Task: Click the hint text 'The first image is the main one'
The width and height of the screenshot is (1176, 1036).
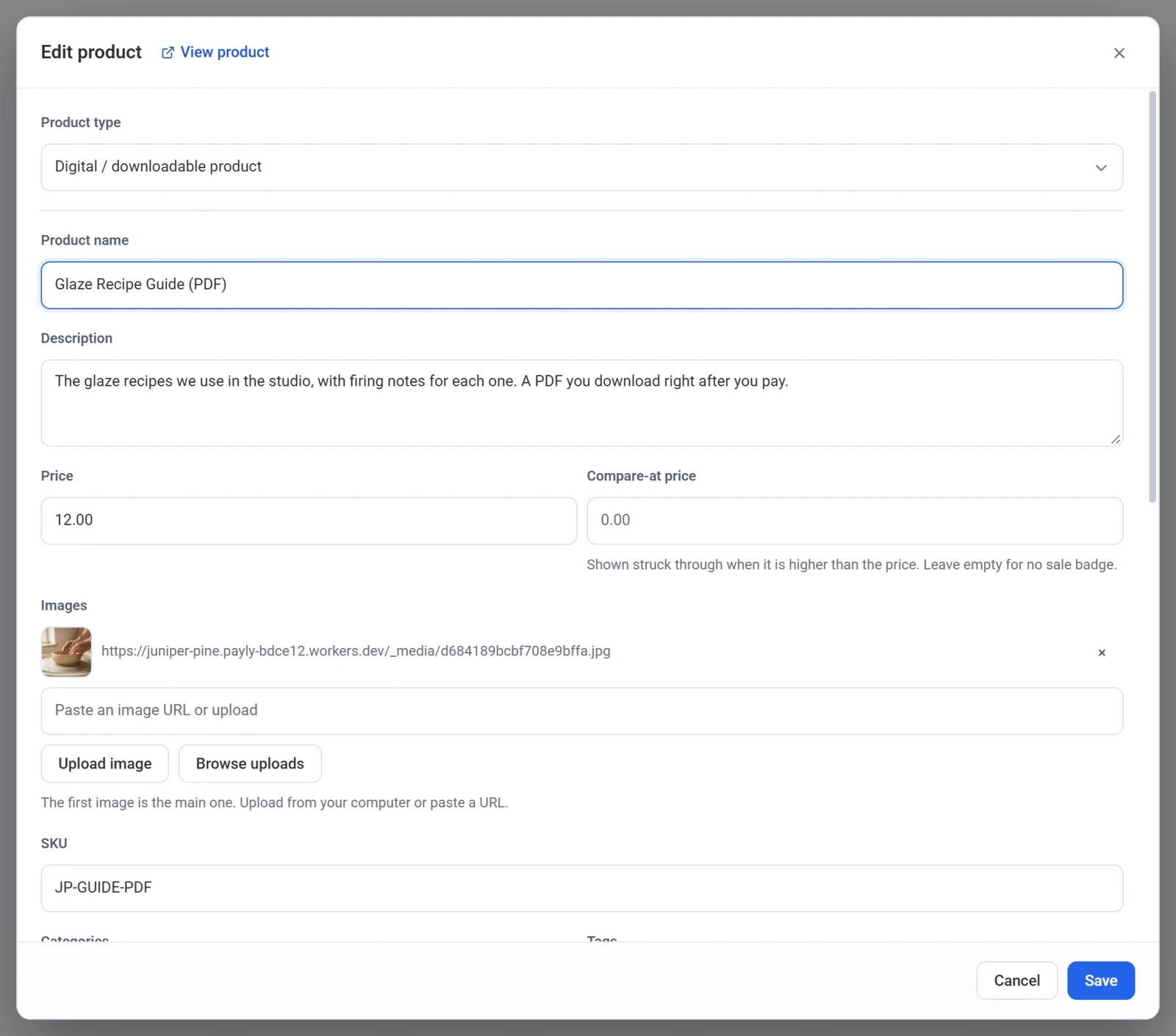Action: (x=274, y=802)
